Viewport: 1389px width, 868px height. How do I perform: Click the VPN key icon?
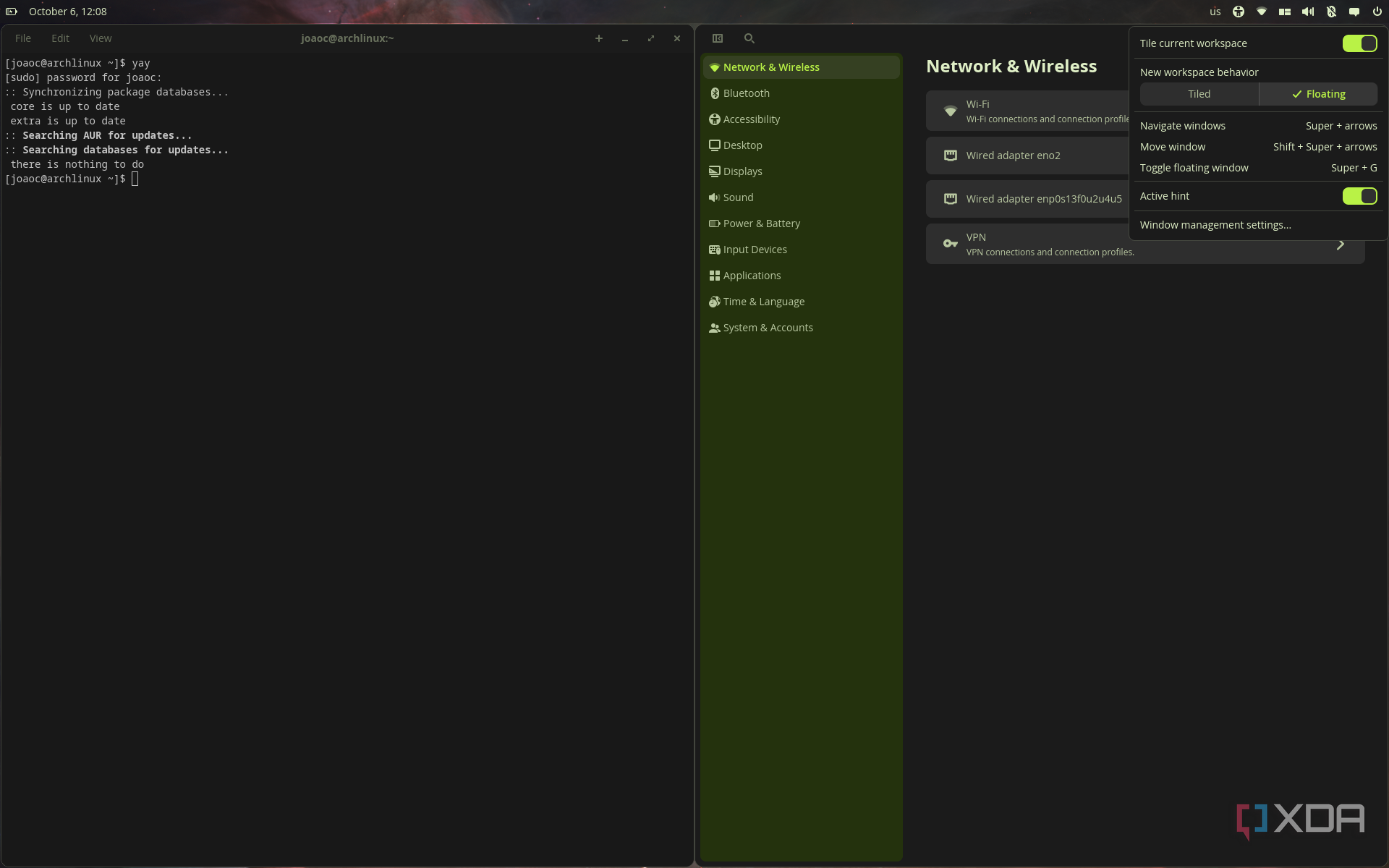point(951,244)
